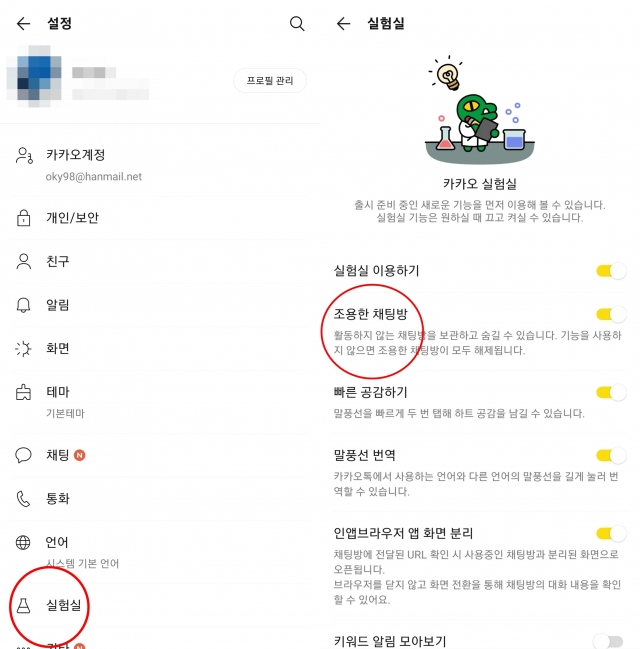Open search with the magnifier icon
This screenshot has height=649, width=640.
pos(297,24)
